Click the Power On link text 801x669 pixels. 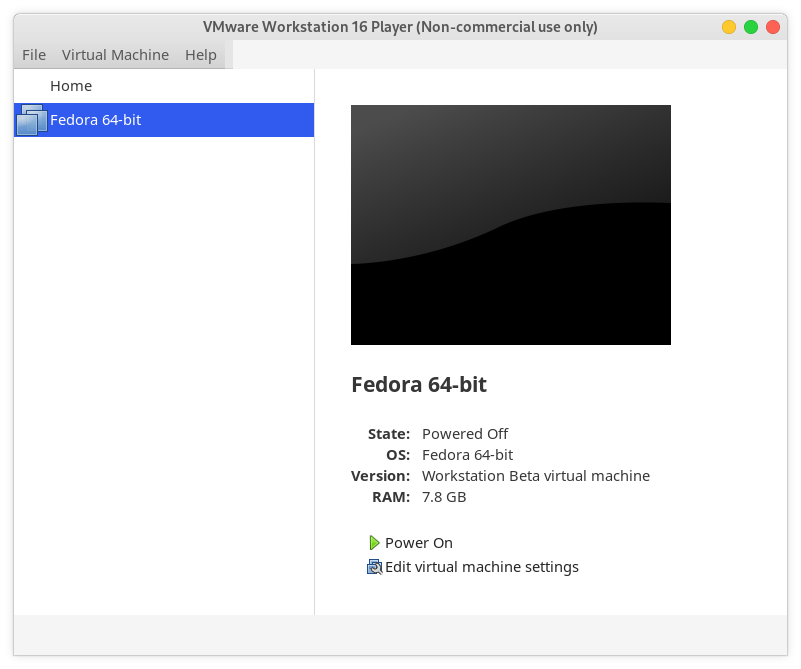pyautogui.click(x=419, y=543)
